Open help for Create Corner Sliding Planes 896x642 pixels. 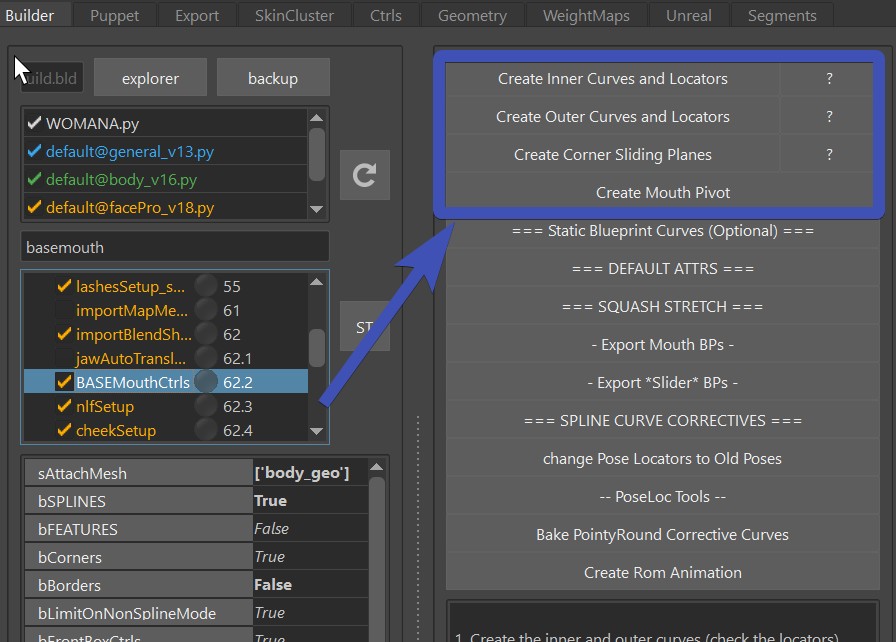[829, 154]
